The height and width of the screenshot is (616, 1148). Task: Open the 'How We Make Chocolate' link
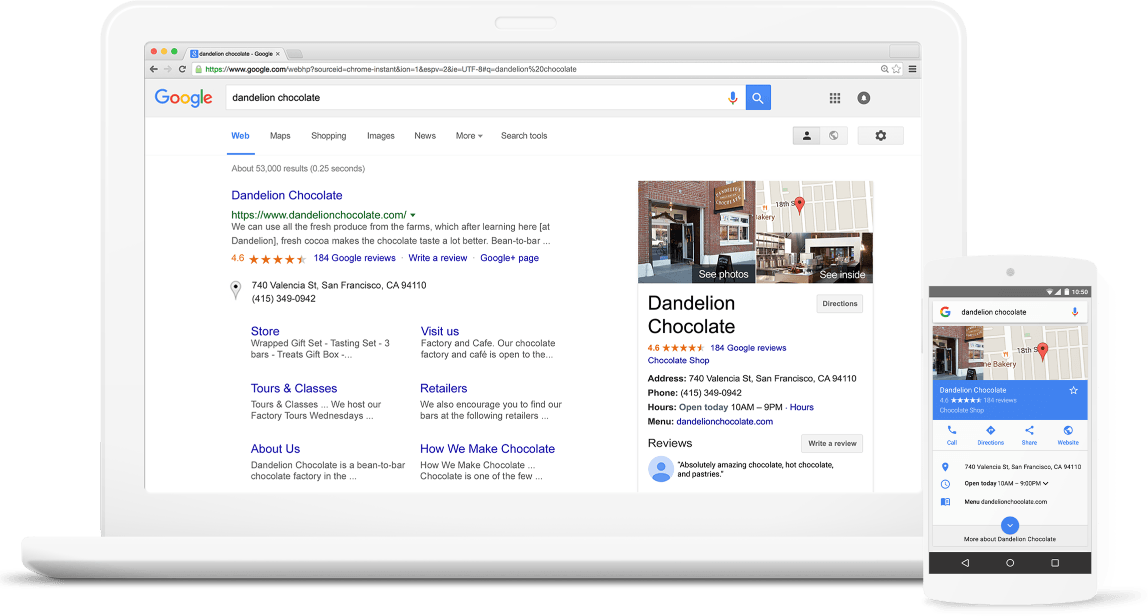click(487, 449)
